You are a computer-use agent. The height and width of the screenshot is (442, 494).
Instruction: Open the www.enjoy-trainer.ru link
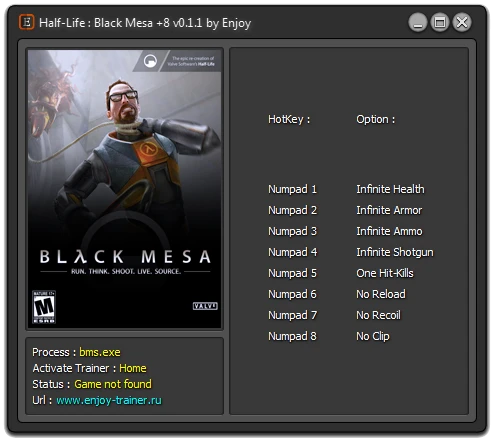pyautogui.click(x=109, y=400)
